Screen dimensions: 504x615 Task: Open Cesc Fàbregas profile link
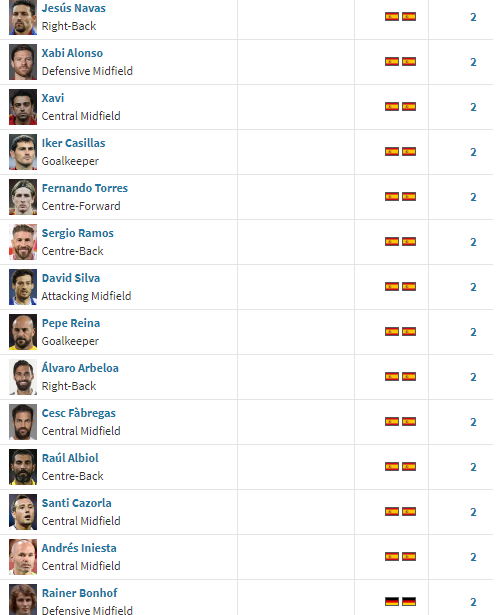79,413
